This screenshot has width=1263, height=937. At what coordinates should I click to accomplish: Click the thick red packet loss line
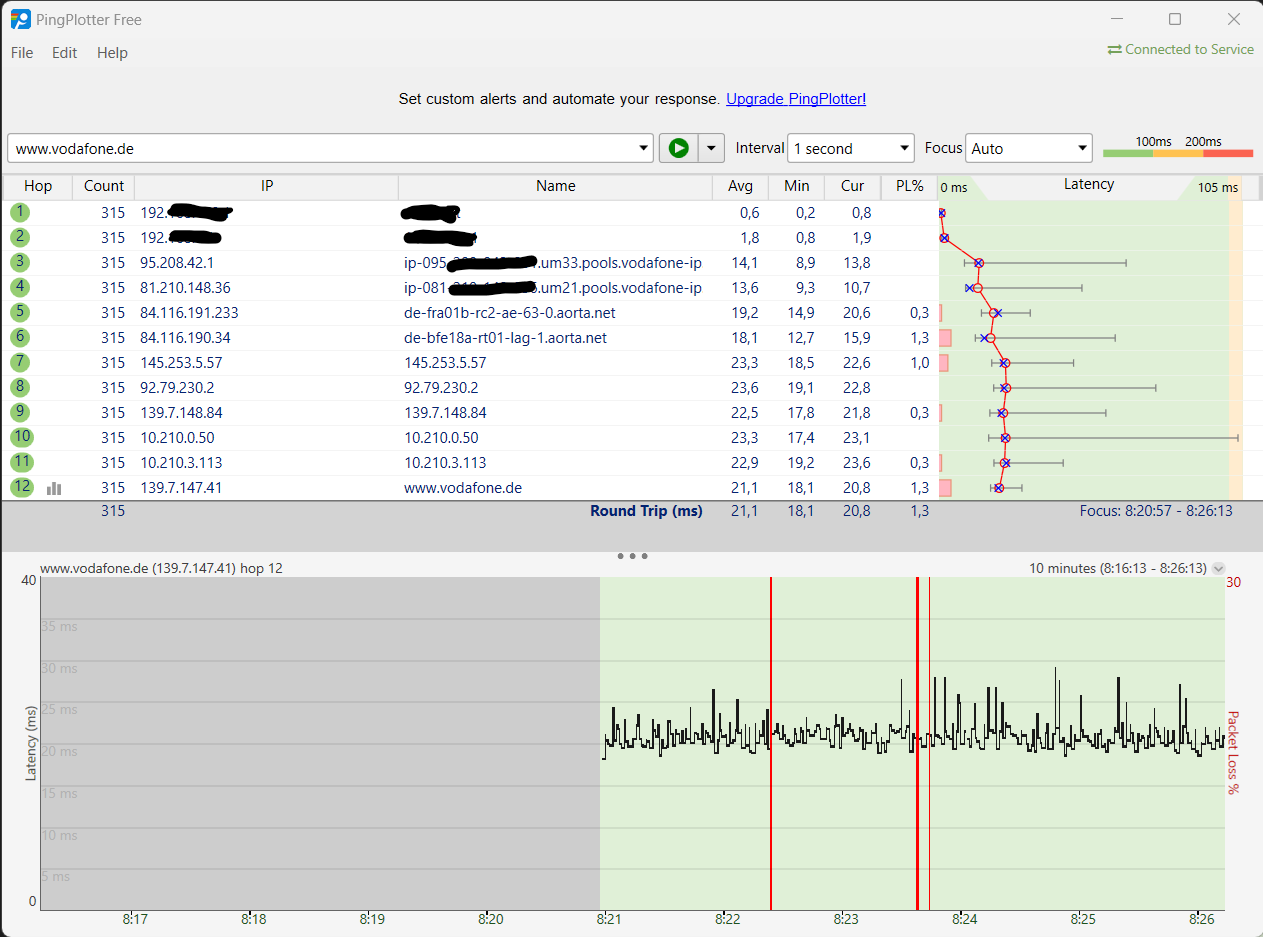pos(917,742)
